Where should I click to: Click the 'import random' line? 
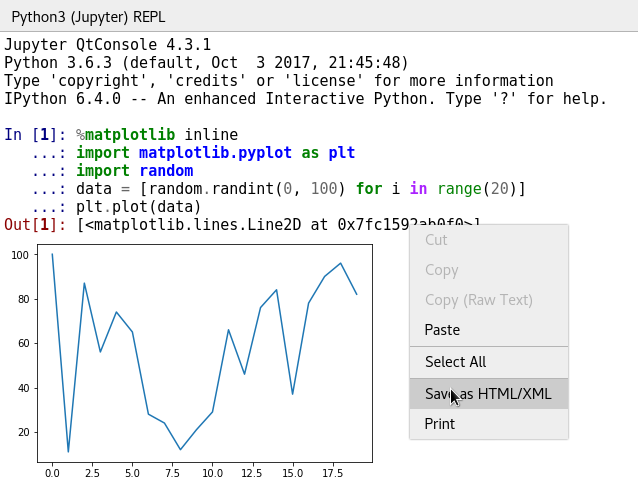click(135, 171)
